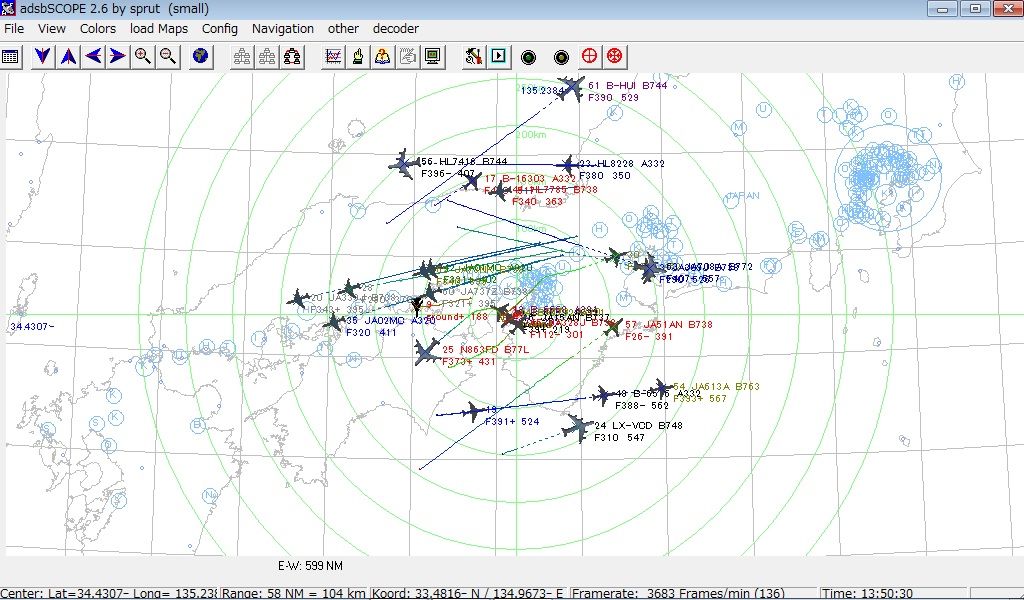The width and height of the screenshot is (1024, 600).
Task: Expand the Config menu
Action: pos(219,29)
